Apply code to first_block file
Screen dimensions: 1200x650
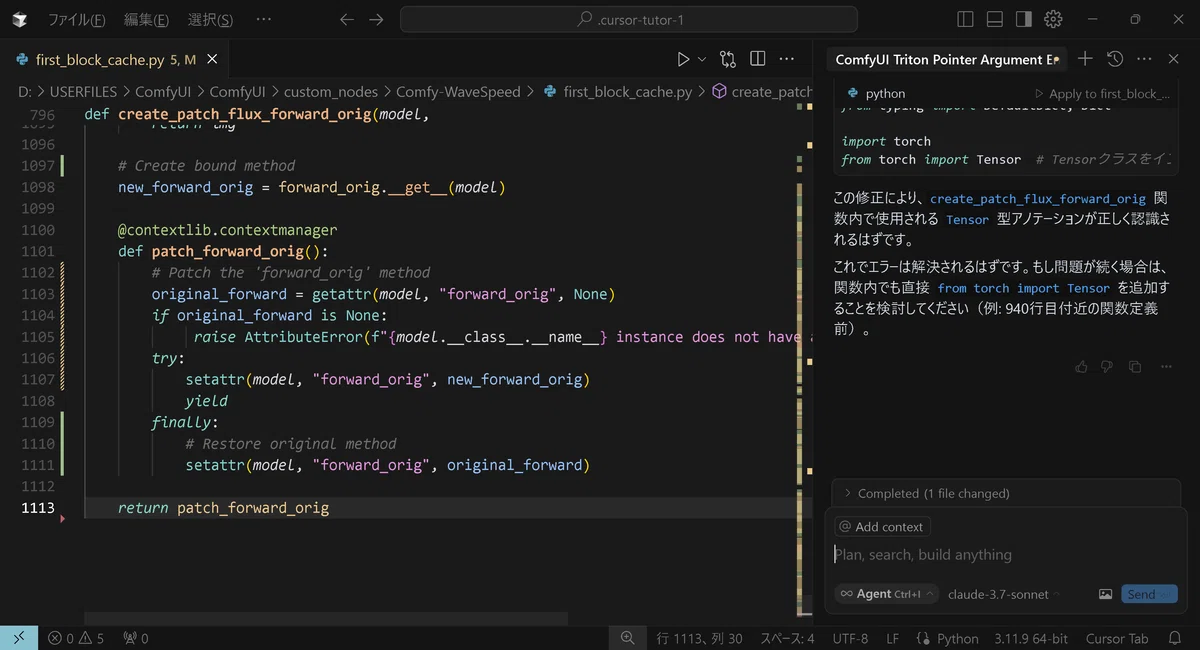[1101, 94]
